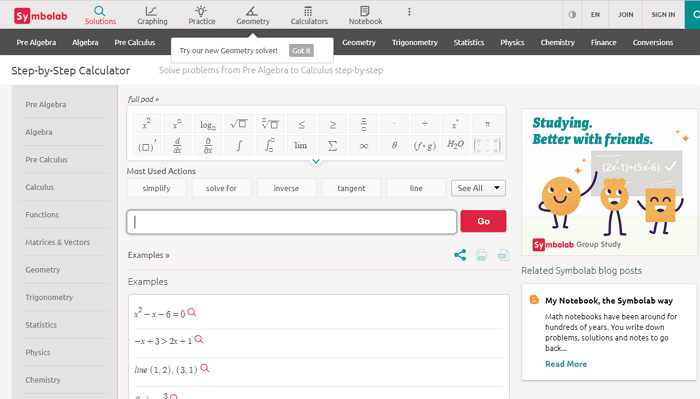Screen dimensions: 700x399
Task: Insert function composition template
Action: click(425, 145)
